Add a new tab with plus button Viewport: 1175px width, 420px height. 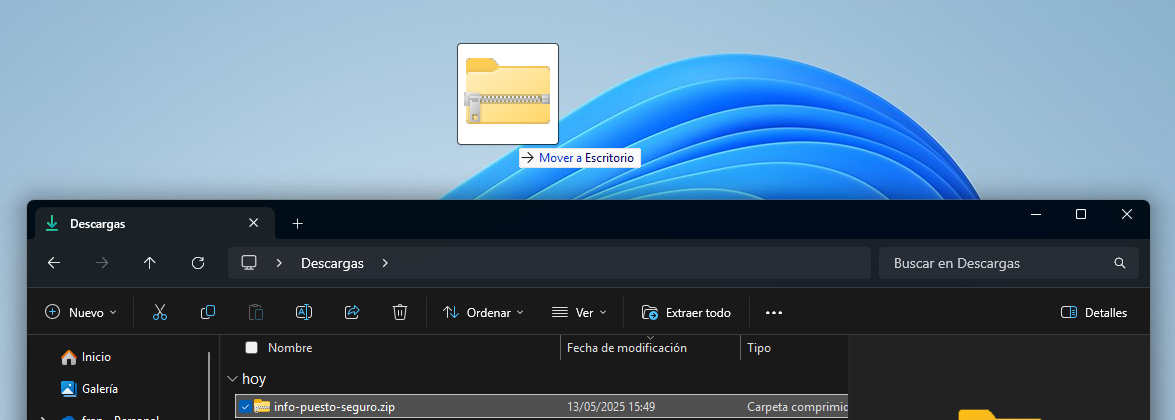(x=297, y=224)
